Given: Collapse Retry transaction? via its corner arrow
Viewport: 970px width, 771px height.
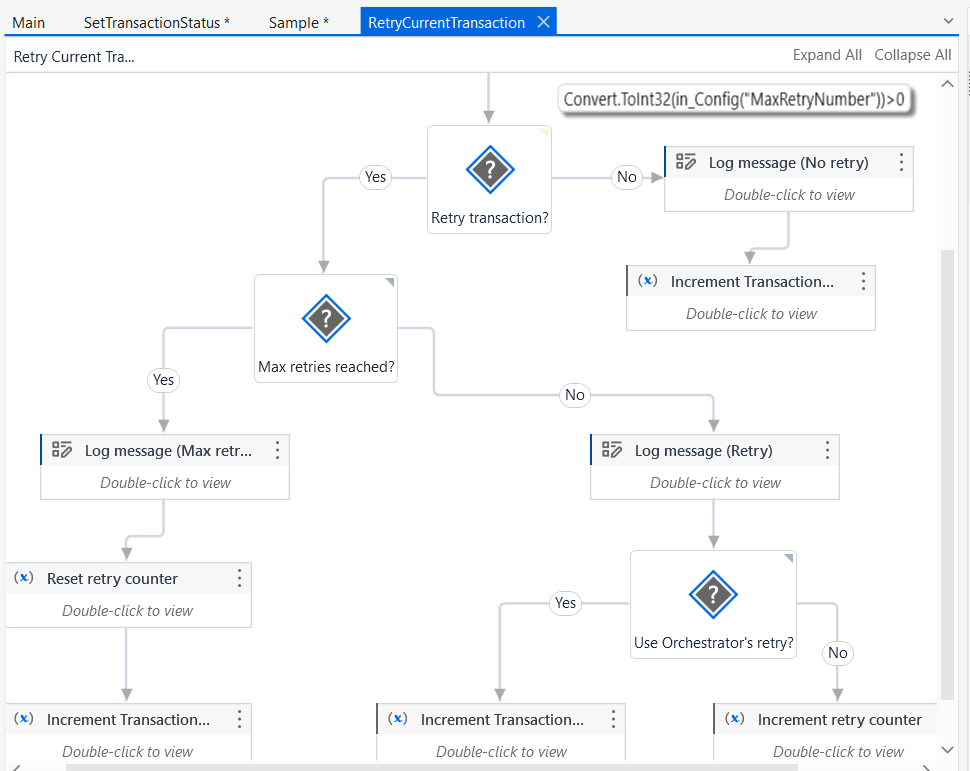Looking at the screenshot, I should click(545, 132).
